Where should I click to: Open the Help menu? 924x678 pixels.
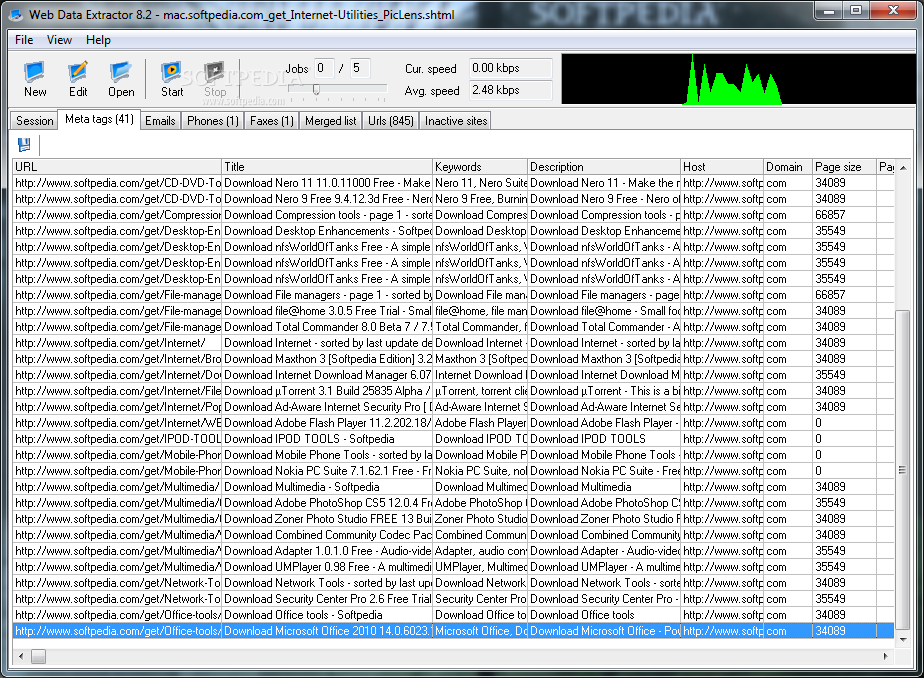coord(98,40)
